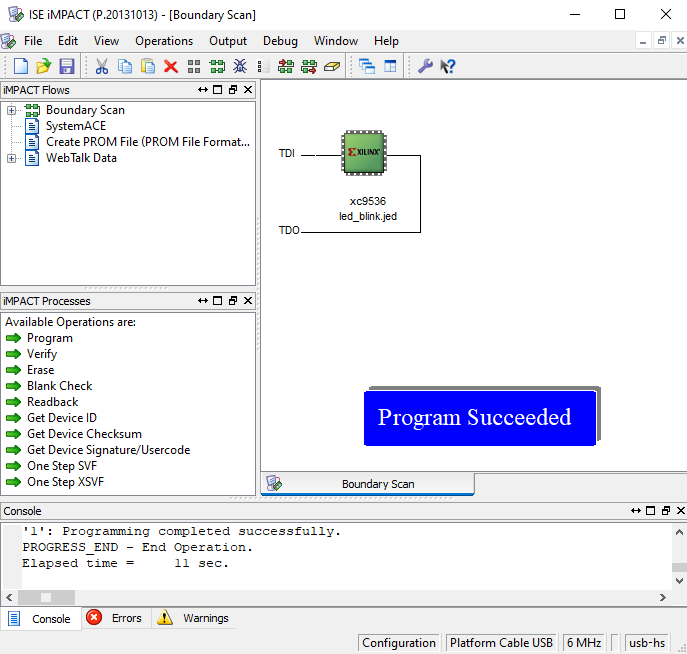Screen dimensions: 687x654
Task: Run the Blank Check operation
Action: 60,386
